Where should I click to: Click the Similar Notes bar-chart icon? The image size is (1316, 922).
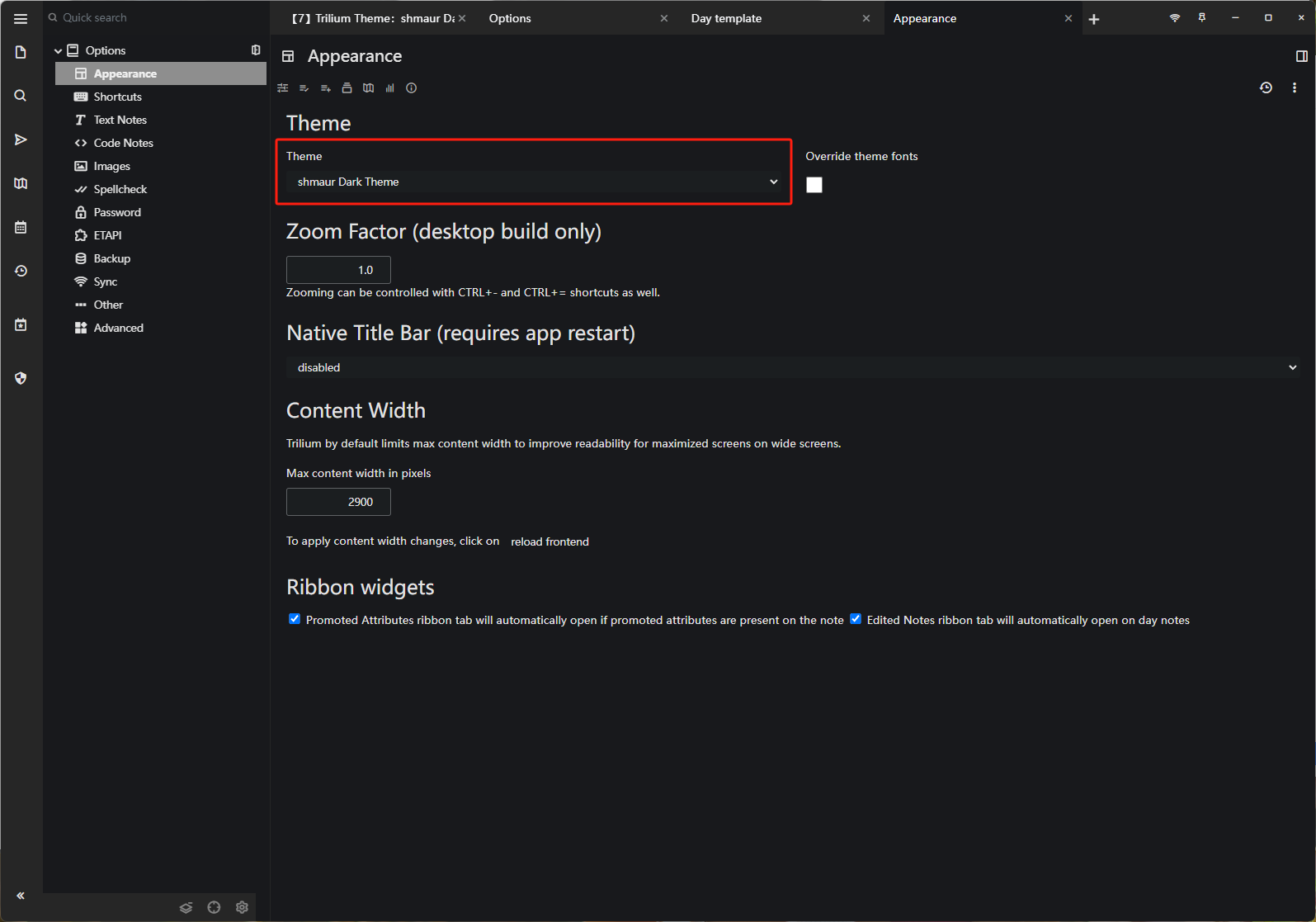[x=390, y=88]
